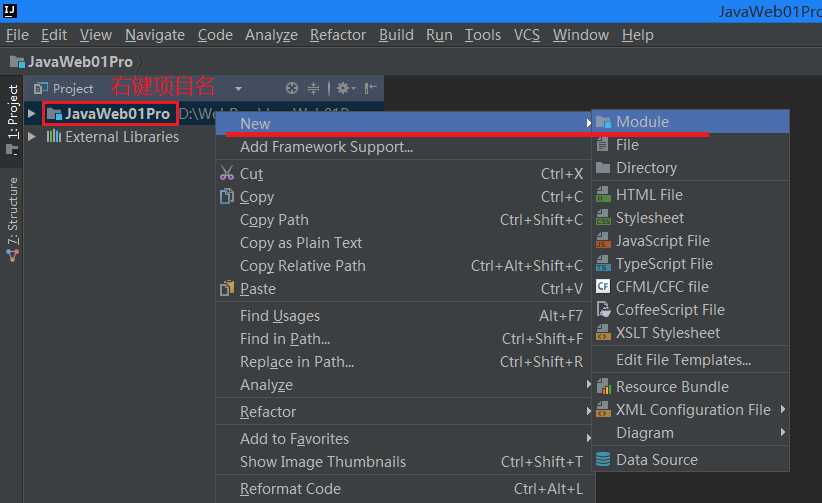The height and width of the screenshot is (503, 822).
Task: Click the HTML File icon
Action: (603, 195)
